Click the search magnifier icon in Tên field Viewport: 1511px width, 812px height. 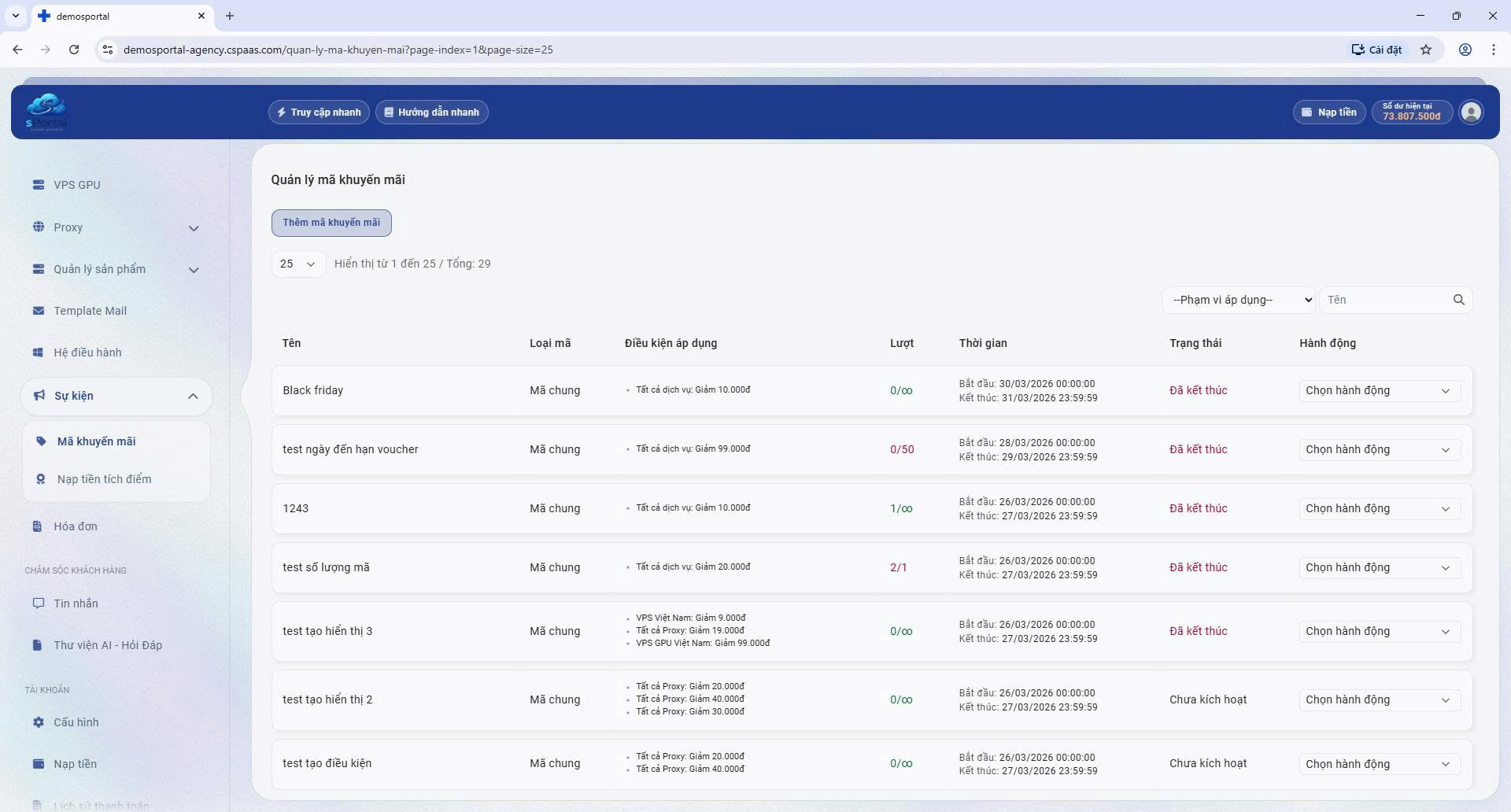(x=1458, y=300)
